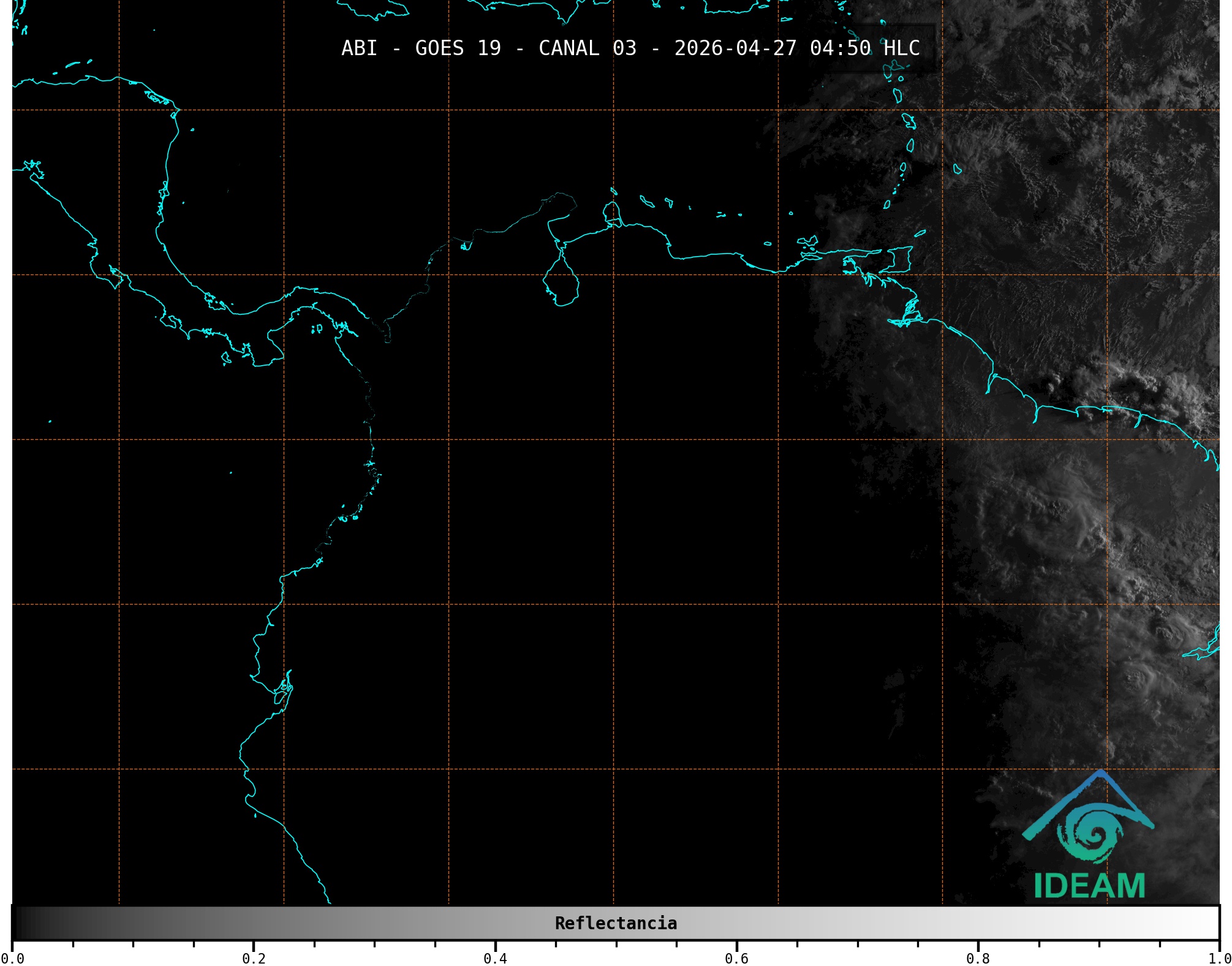1232x966 pixels.
Task: Click the 'CANAL 03' text in title
Action: (587, 48)
